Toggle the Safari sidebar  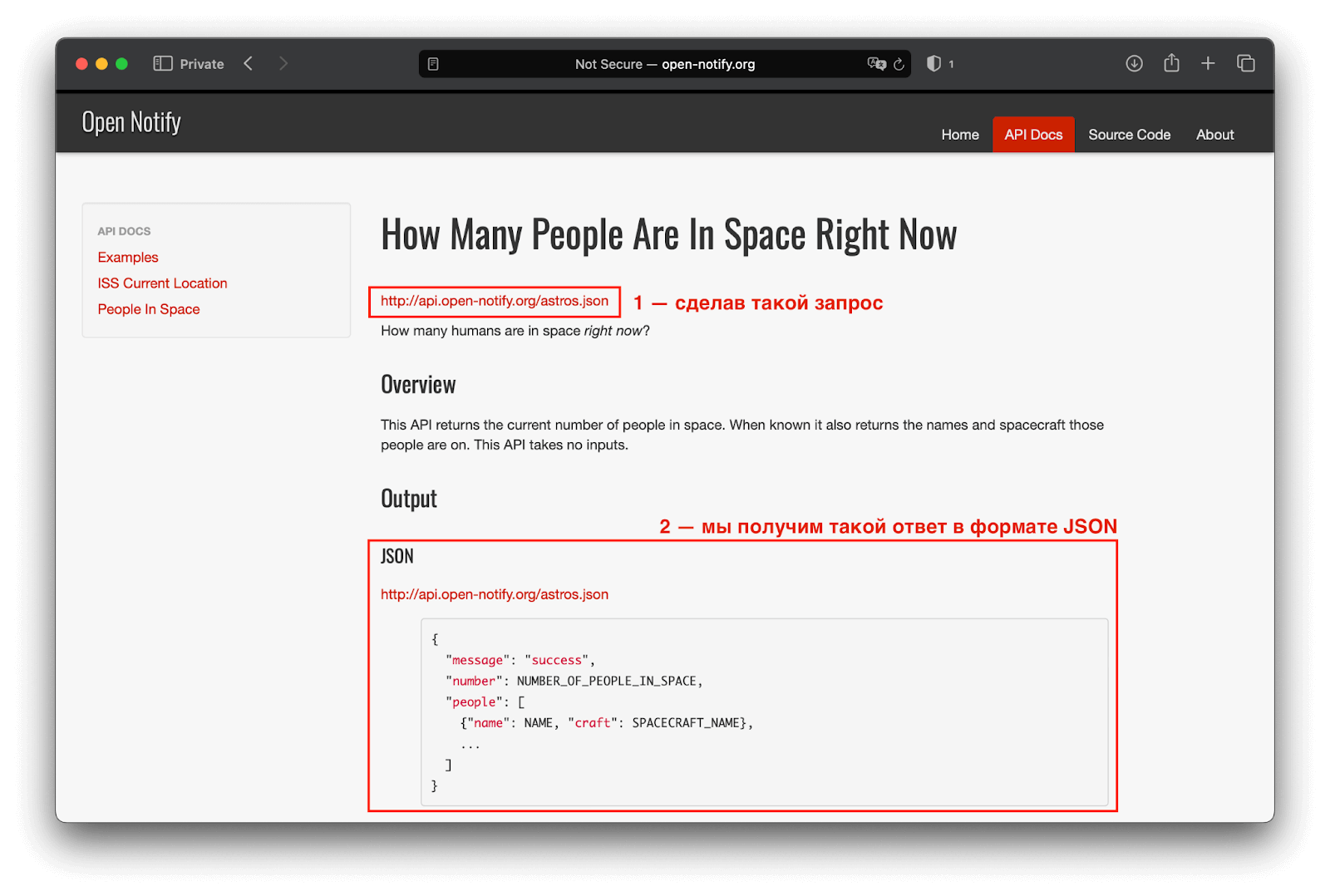162,63
